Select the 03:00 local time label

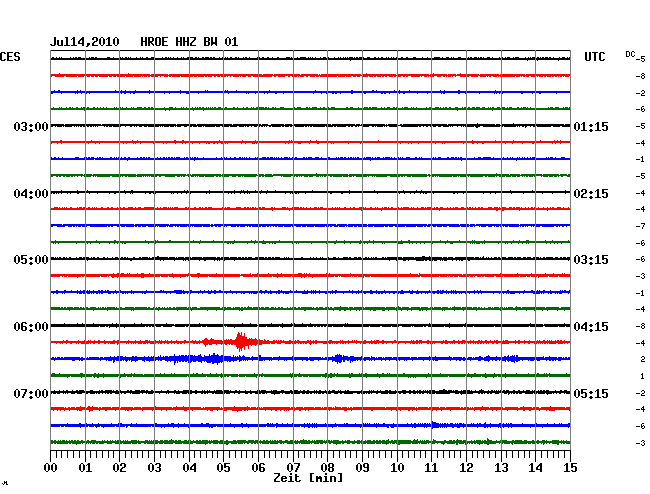pyautogui.click(x=31, y=126)
